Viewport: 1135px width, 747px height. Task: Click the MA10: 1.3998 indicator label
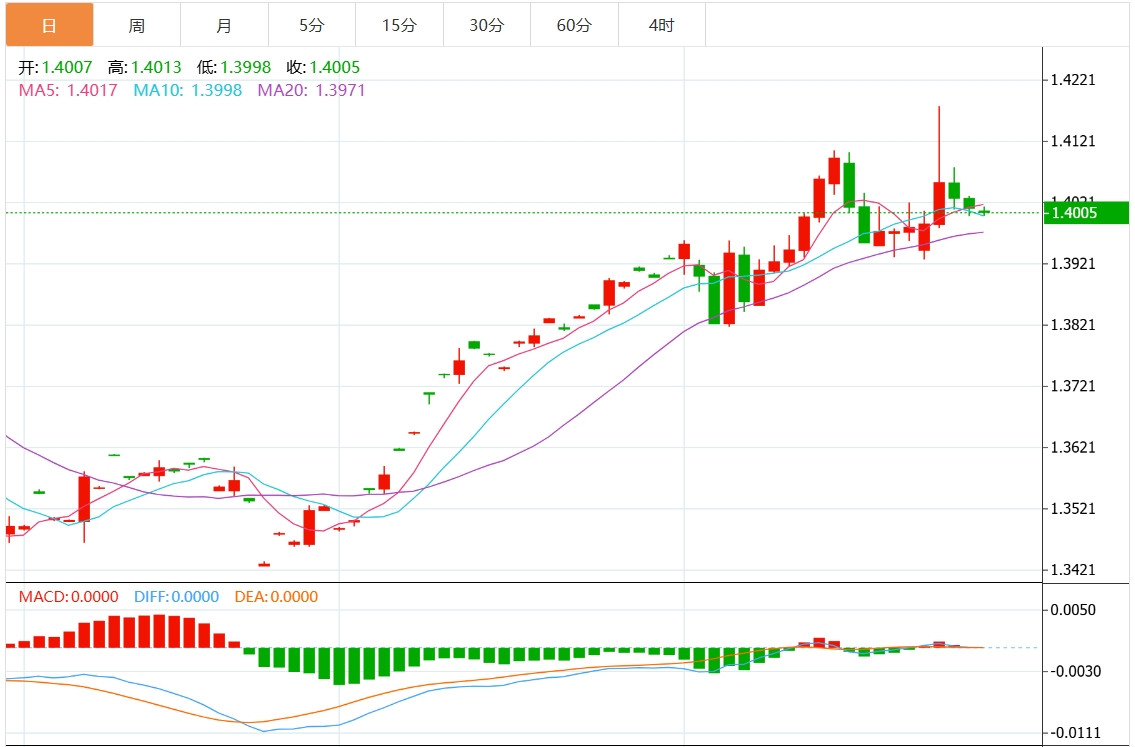(x=187, y=90)
